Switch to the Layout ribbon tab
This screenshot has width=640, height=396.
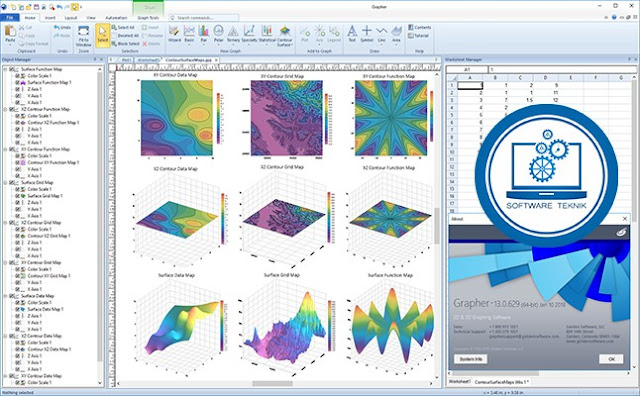(x=71, y=18)
